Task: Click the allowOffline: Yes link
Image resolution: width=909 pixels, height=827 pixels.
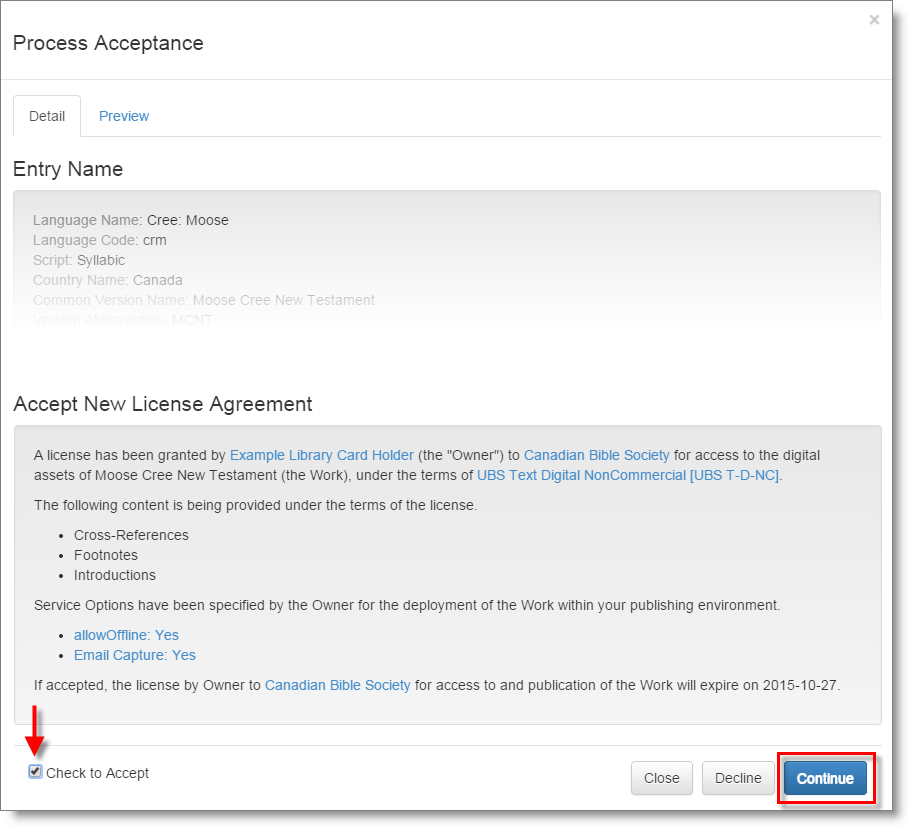Action: point(126,635)
